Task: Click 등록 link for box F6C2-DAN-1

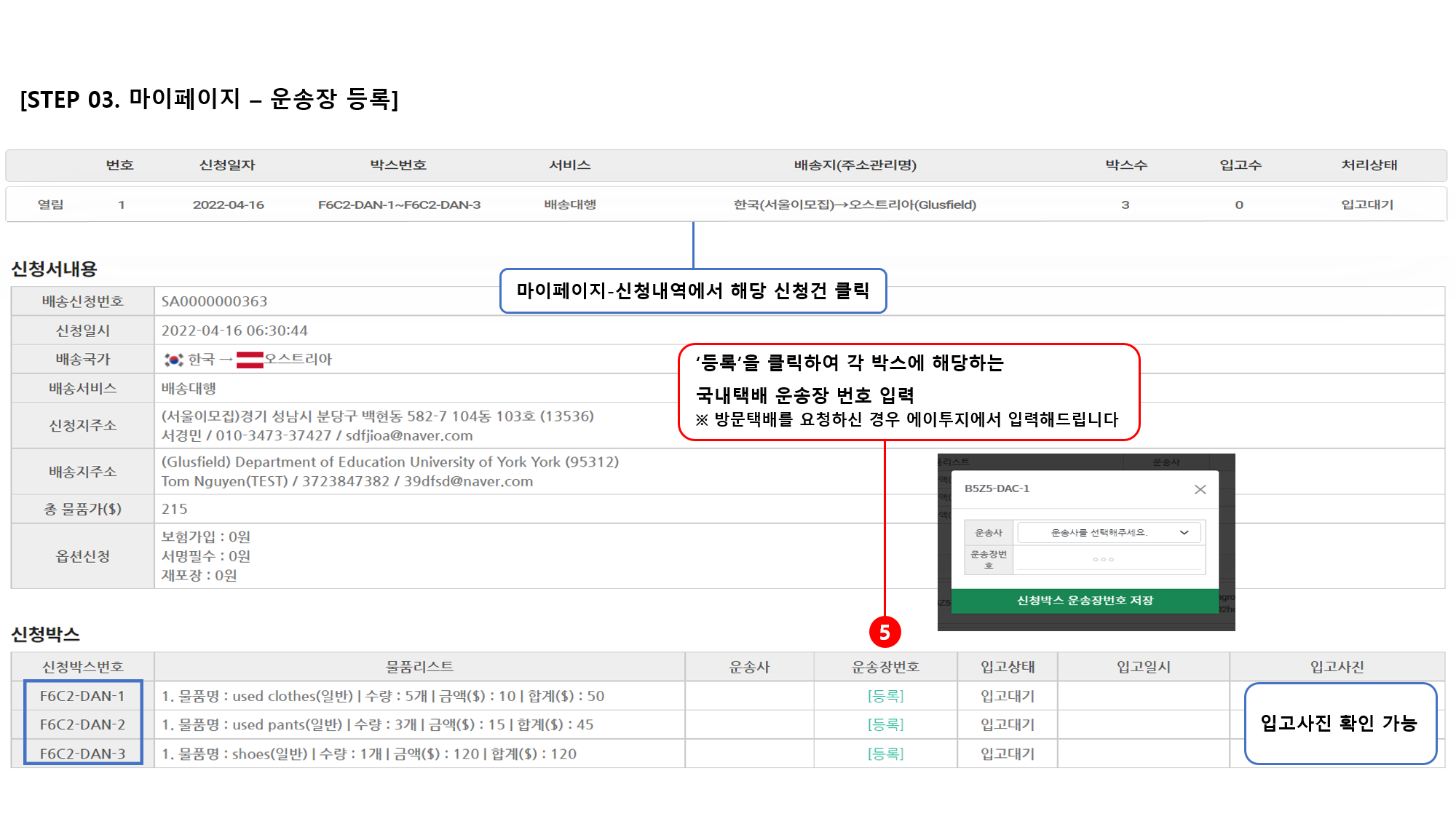Action: tap(885, 696)
